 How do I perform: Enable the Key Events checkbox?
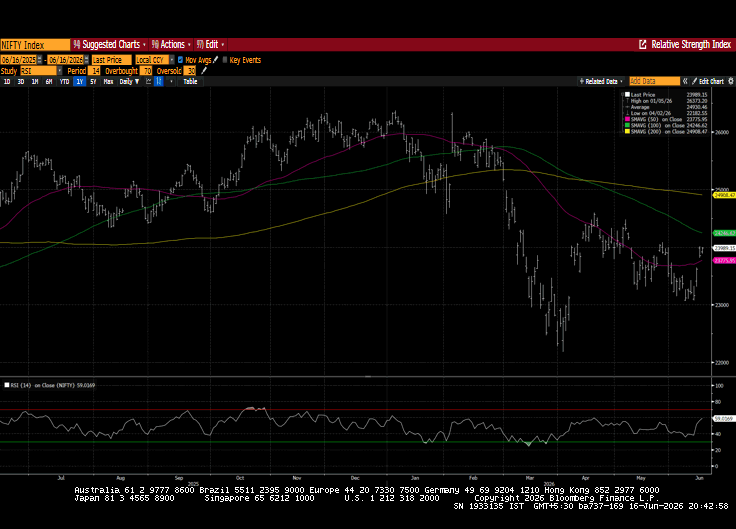coord(225,60)
